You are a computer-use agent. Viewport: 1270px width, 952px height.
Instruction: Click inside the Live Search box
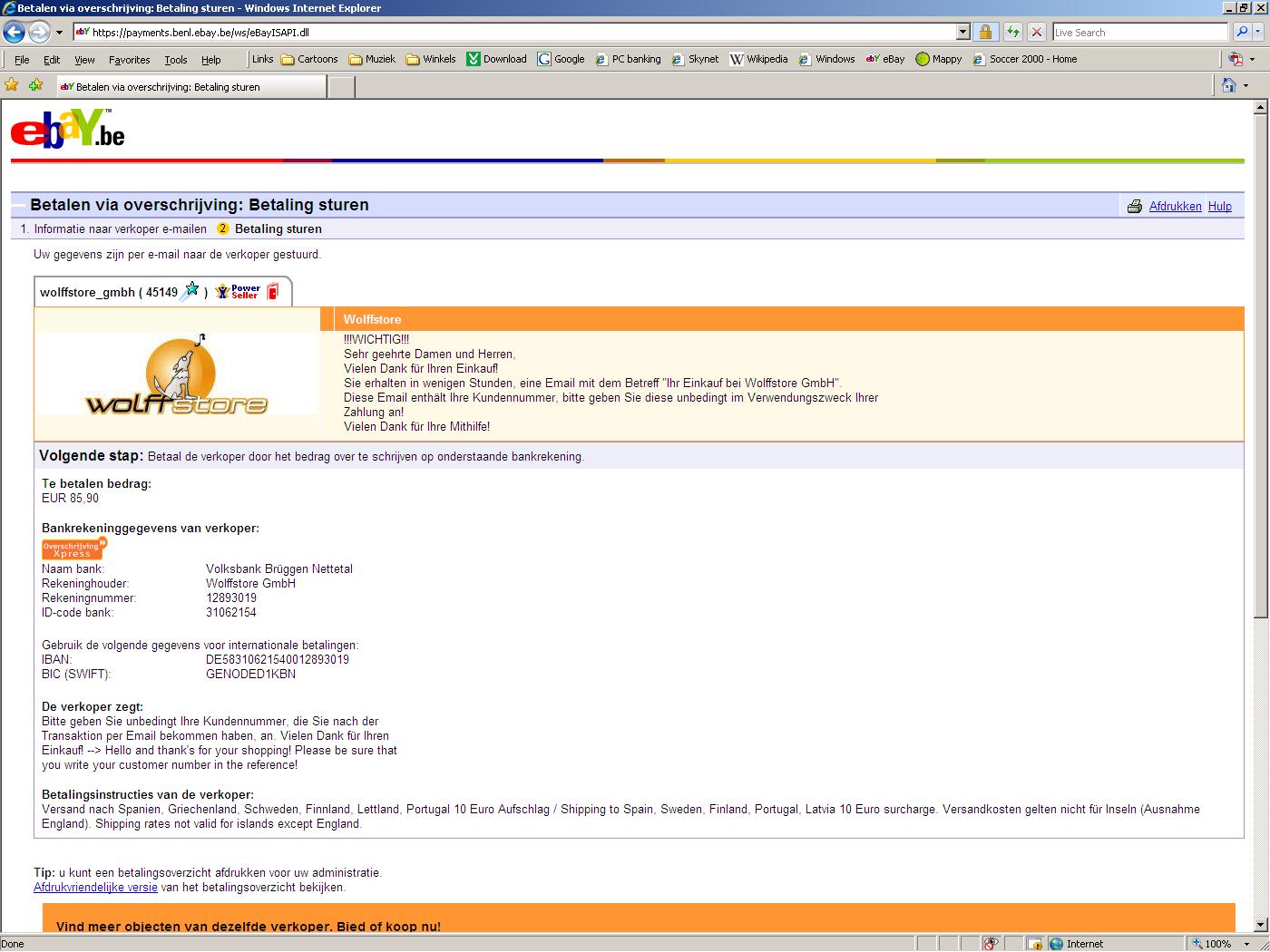(x=1140, y=32)
